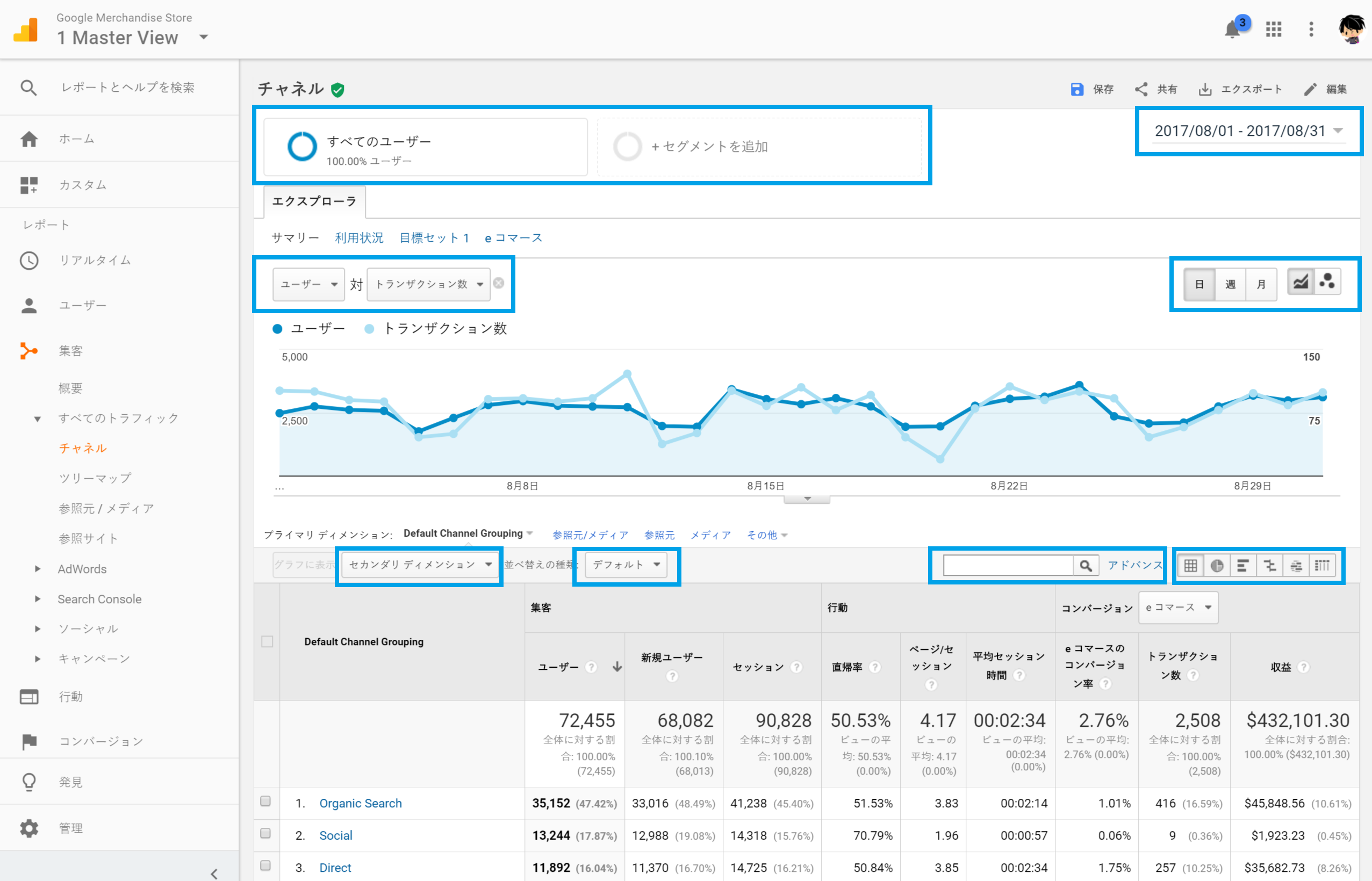Set graph interval to 週 (week)
This screenshot has height=881, width=1372.
point(1230,284)
